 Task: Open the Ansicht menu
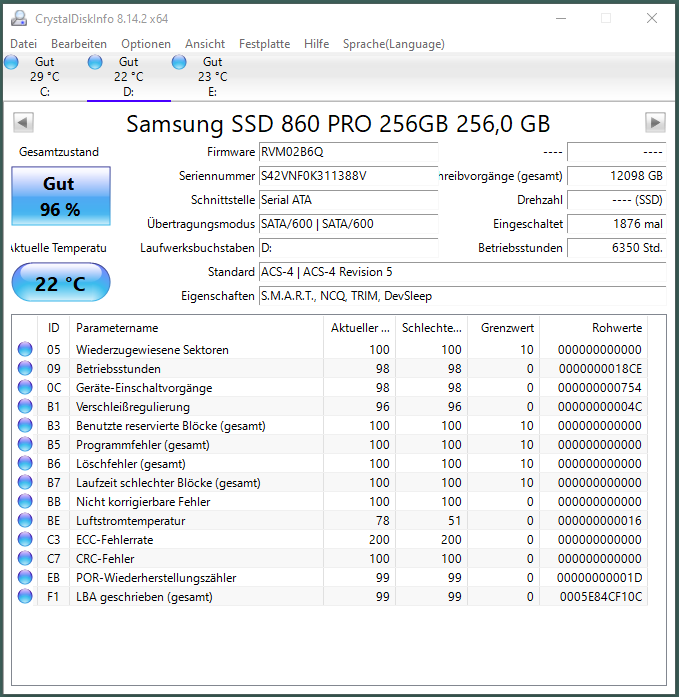[x=205, y=44]
